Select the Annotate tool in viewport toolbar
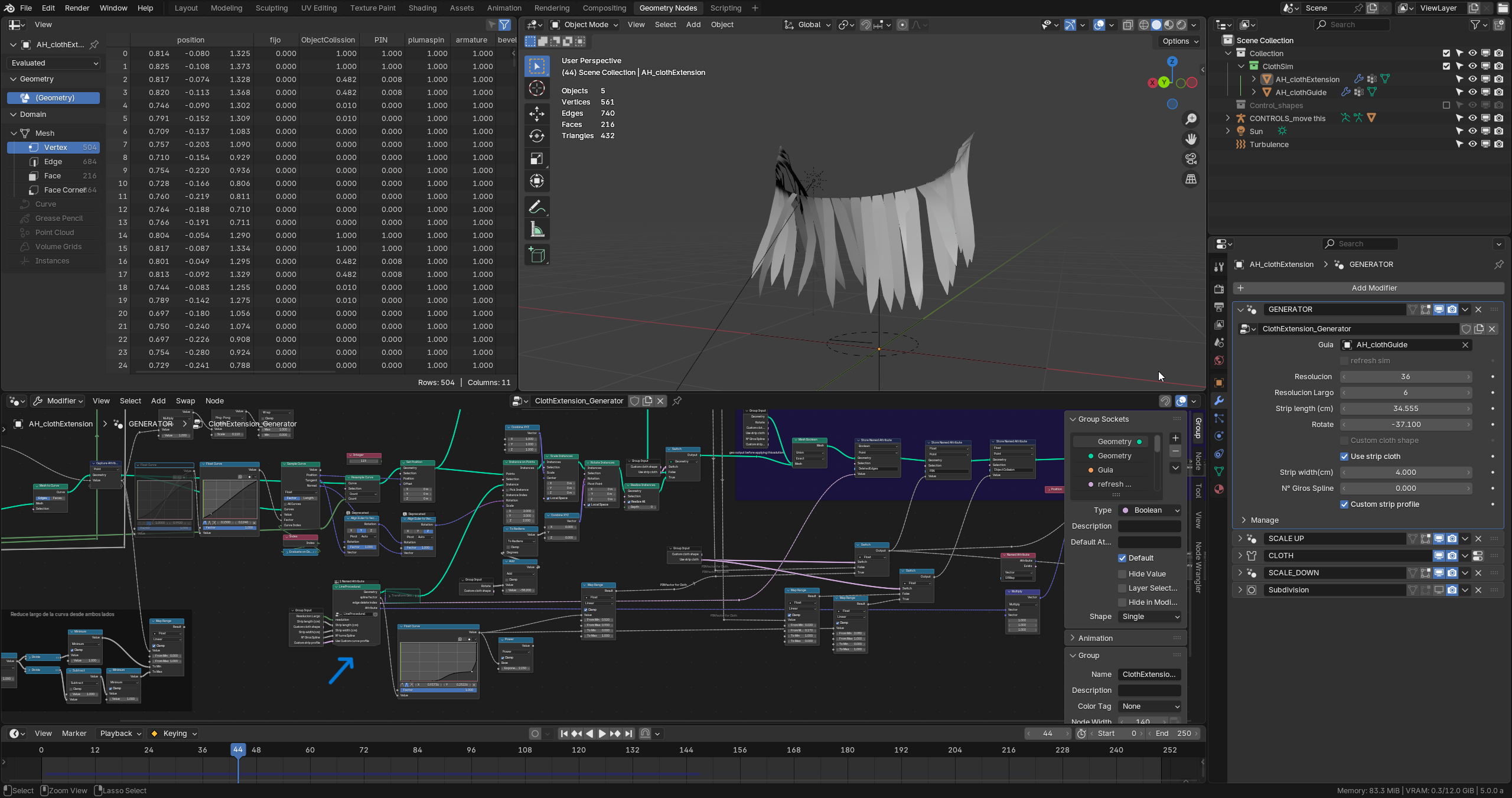This screenshot has width=1512, height=798. pyautogui.click(x=537, y=207)
